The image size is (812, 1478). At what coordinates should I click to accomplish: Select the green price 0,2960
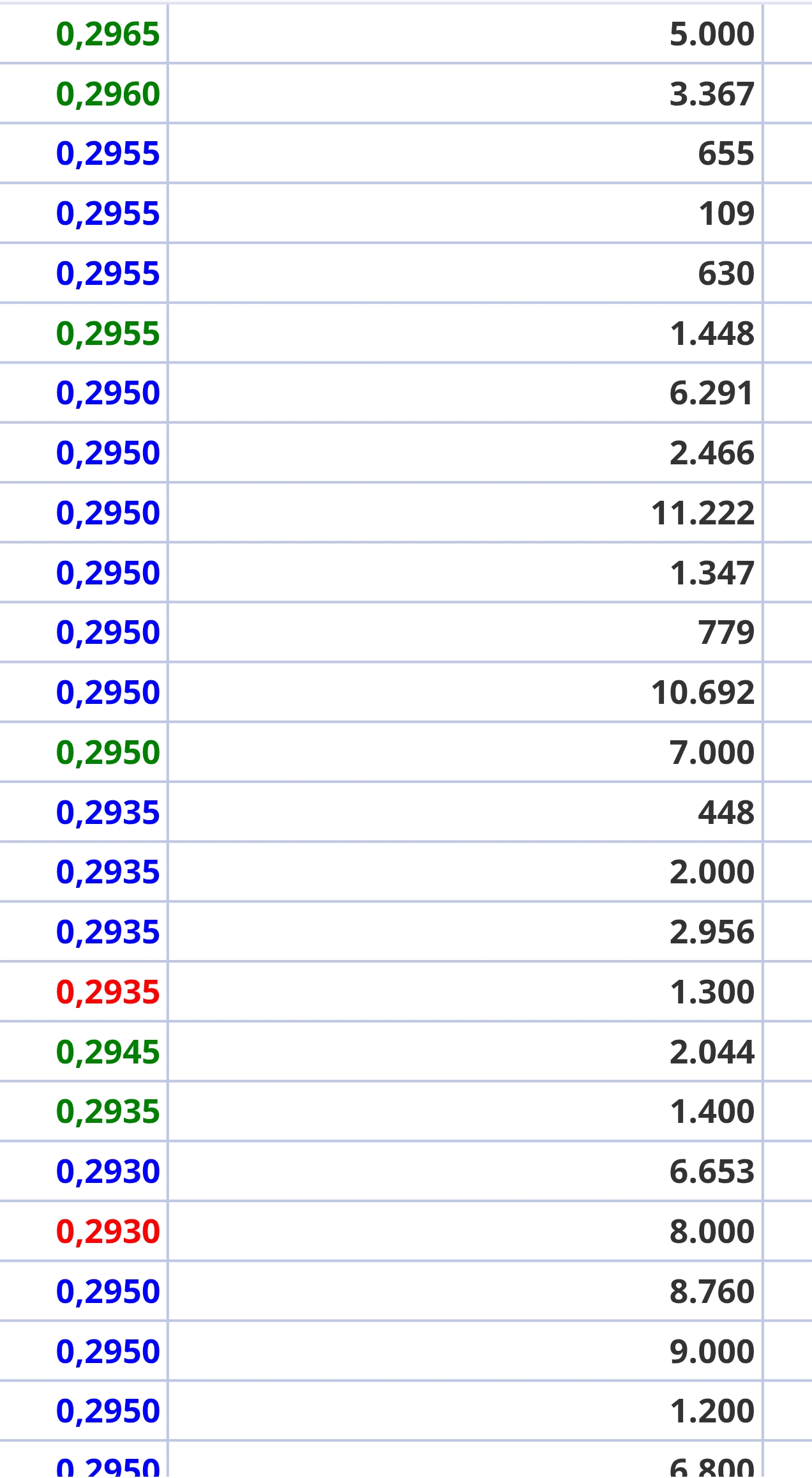108,95
